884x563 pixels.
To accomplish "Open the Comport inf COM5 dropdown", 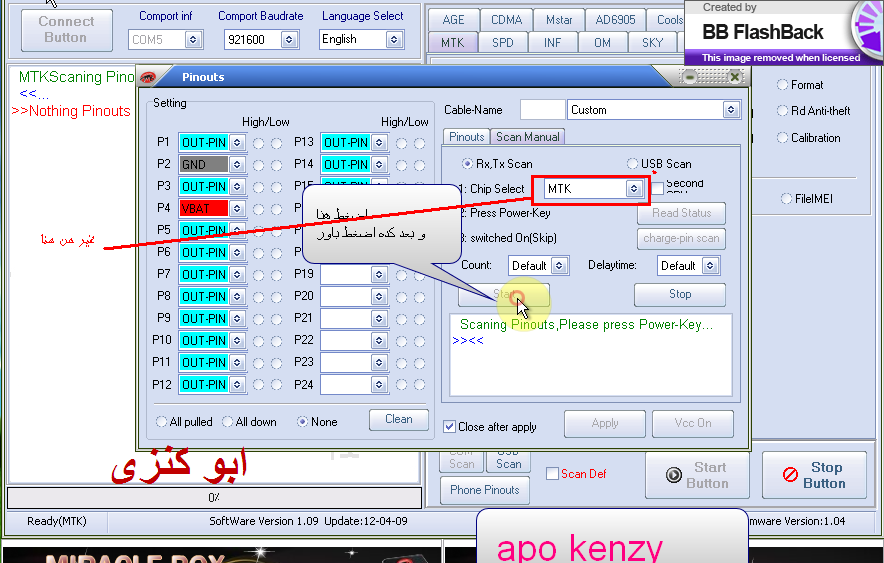I will click(x=193, y=40).
